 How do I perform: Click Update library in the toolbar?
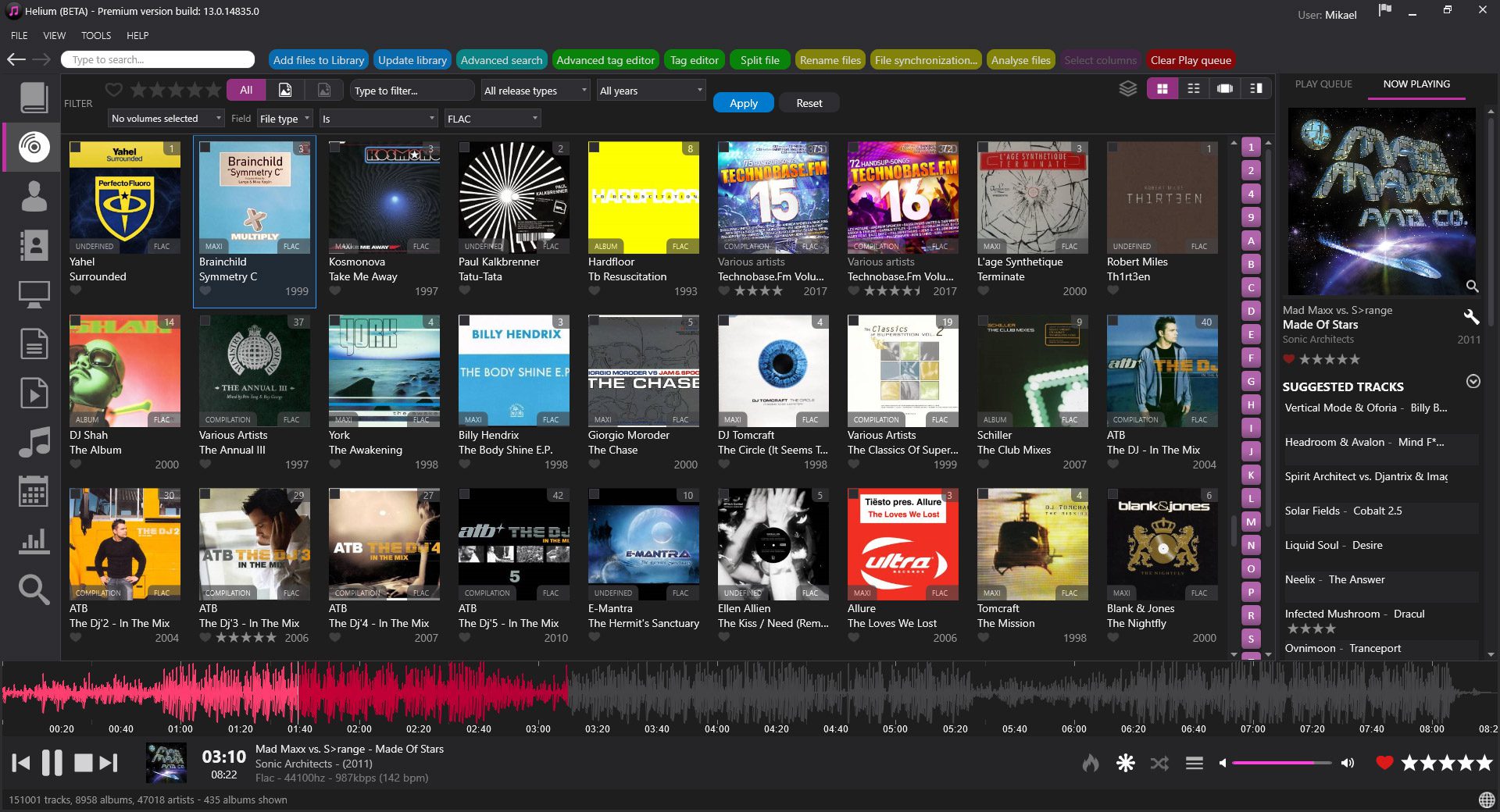click(x=412, y=59)
